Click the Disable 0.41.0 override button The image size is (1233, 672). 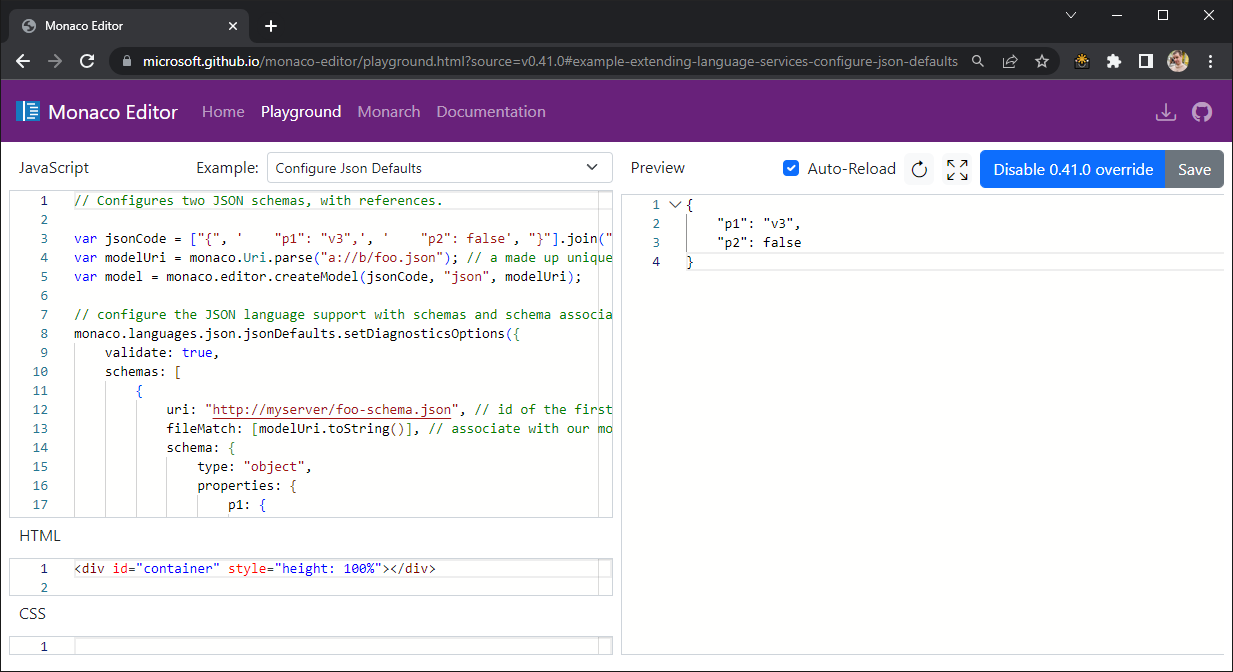pyautogui.click(x=1072, y=167)
